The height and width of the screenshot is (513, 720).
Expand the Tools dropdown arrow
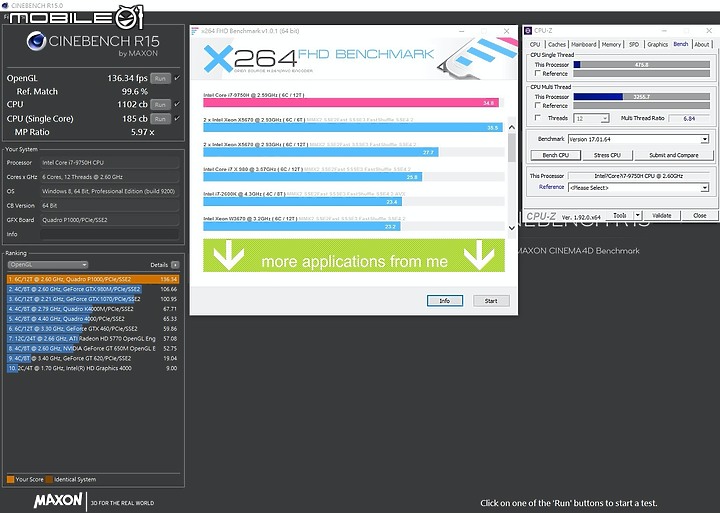[x=637, y=215]
